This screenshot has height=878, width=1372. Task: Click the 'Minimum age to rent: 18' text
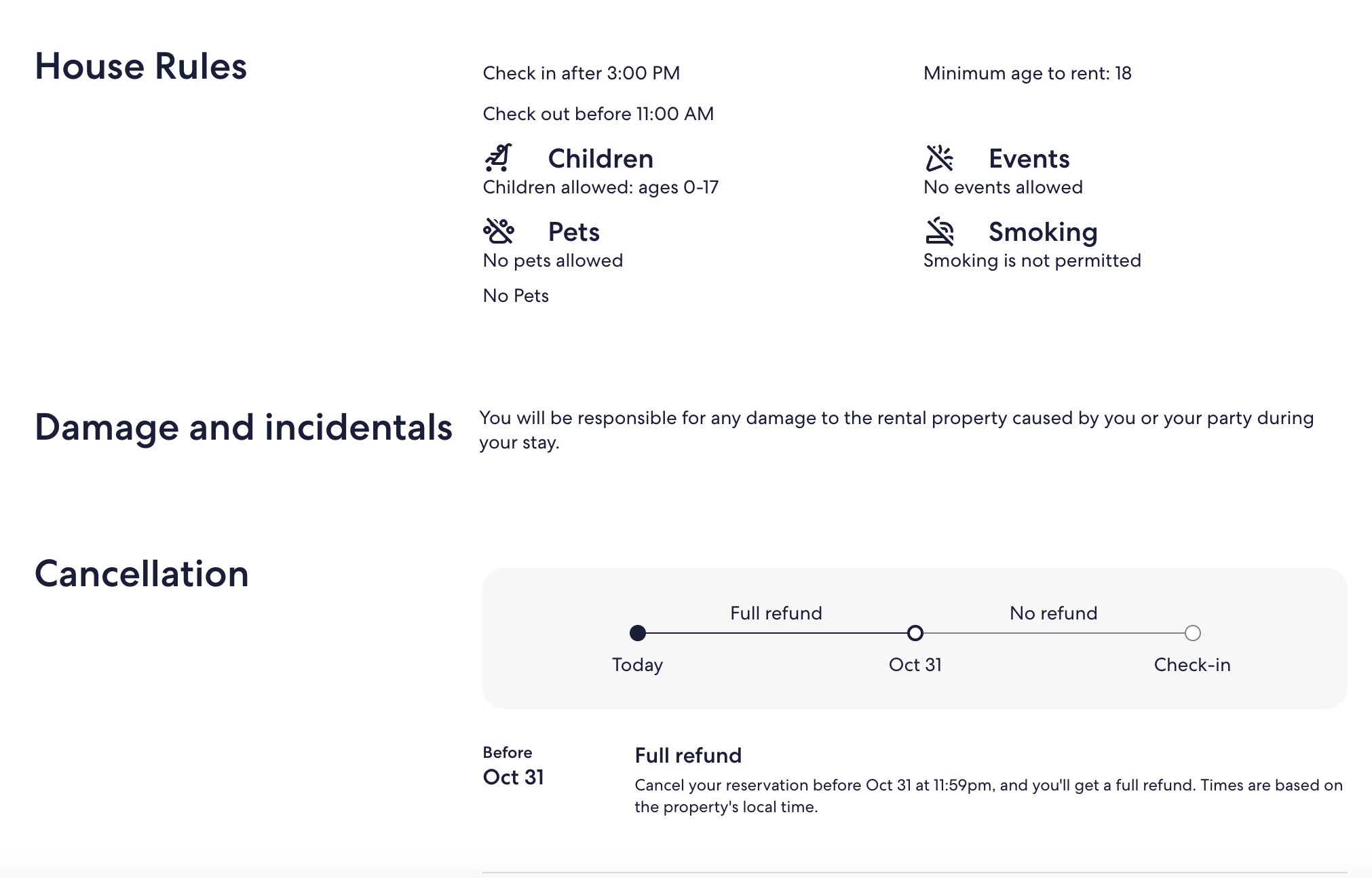click(1027, 75)
